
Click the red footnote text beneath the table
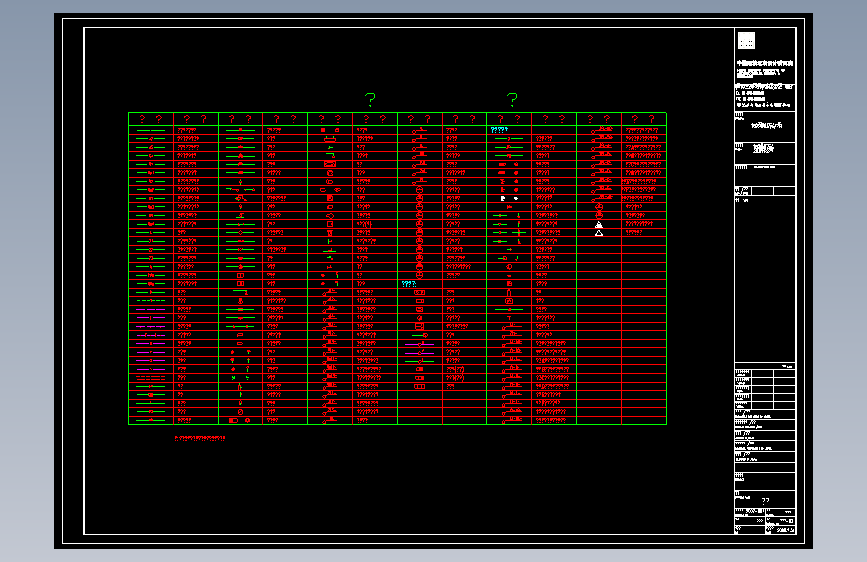[x=200, y=438]
